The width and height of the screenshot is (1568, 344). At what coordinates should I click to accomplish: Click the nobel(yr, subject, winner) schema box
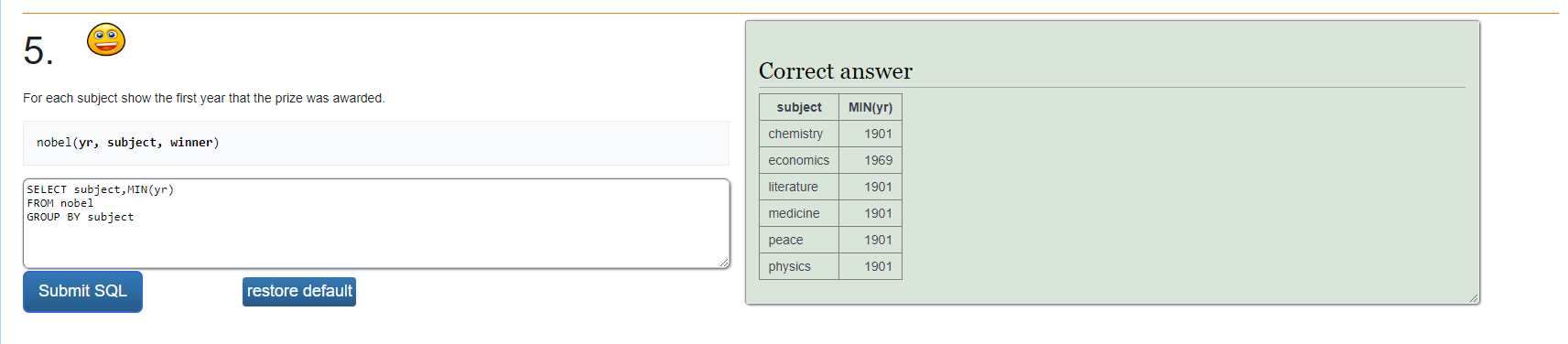(376, 143)
